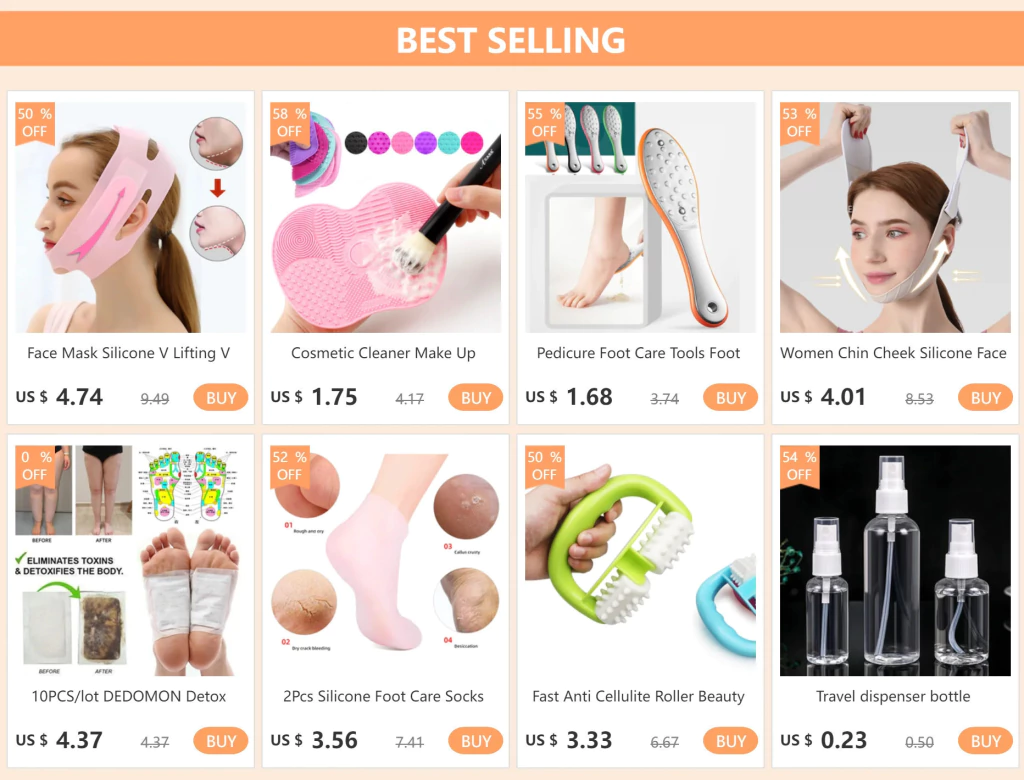The height and width of the screenshot is (780, 1024).
Task: Click BUY for Travel dispenser bottle
Action: pos(985,741)
